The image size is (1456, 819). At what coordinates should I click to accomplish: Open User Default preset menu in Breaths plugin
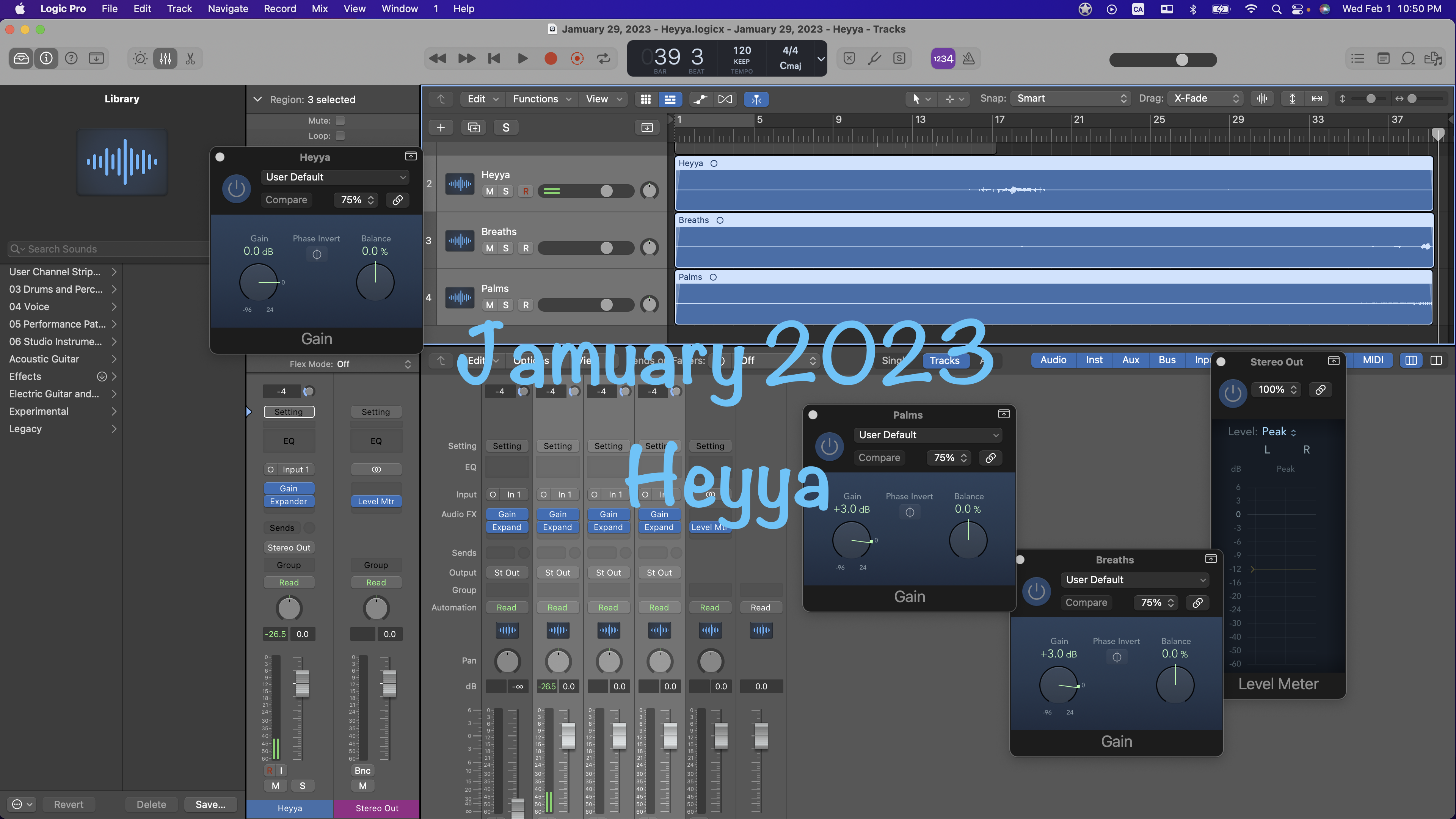(x=1136, y=580)
